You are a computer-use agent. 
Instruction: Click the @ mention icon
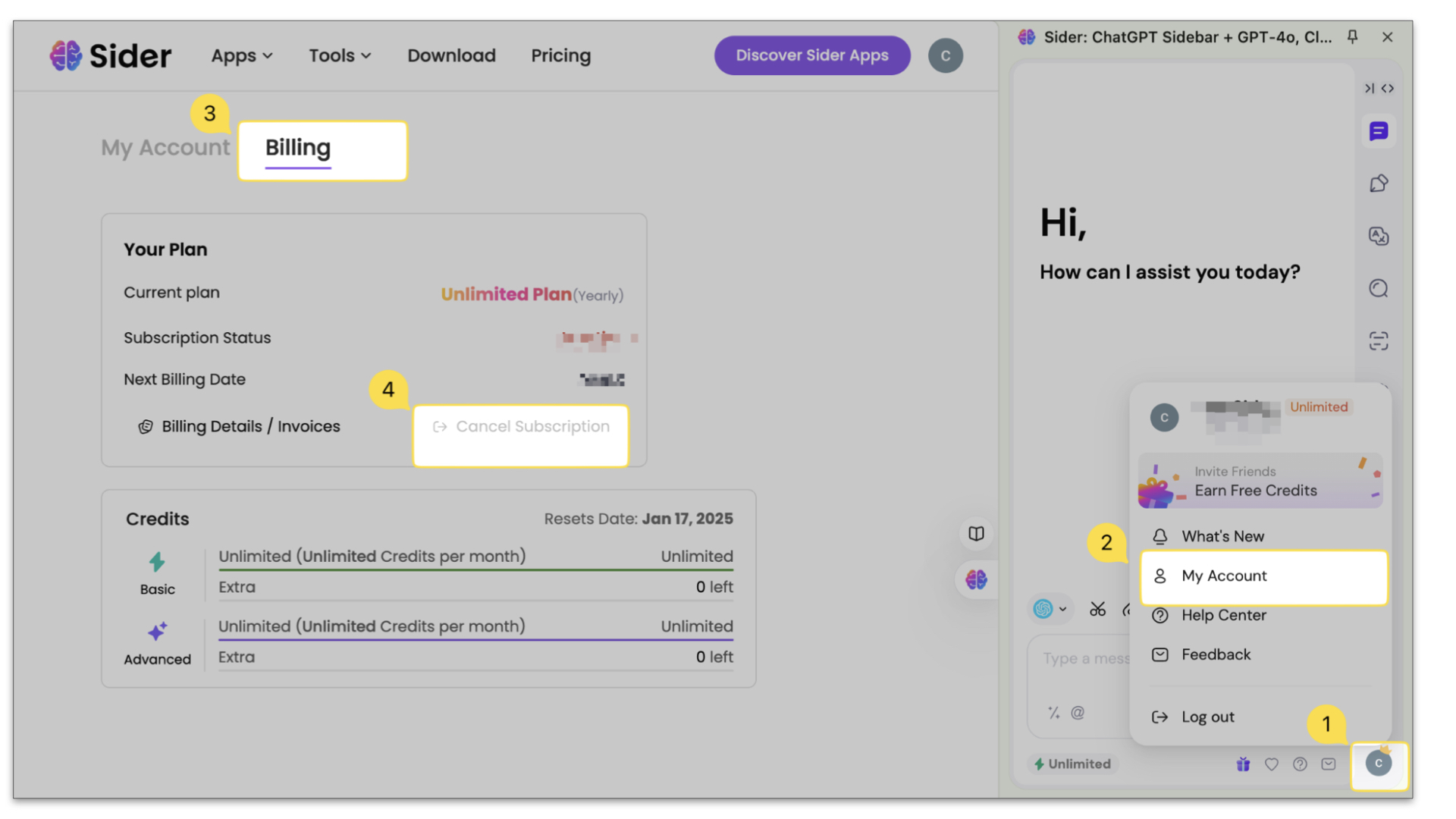click(1078, 713)
